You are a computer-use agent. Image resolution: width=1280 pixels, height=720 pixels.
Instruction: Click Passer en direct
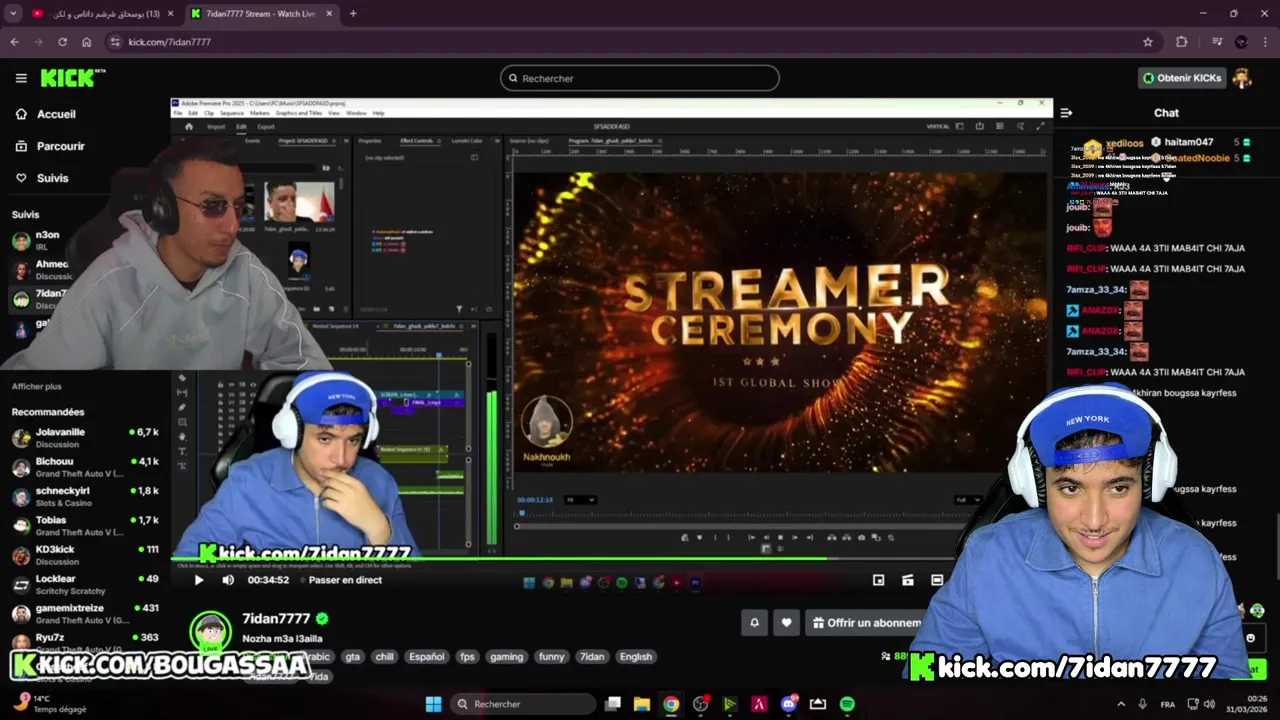pos(345,580)
